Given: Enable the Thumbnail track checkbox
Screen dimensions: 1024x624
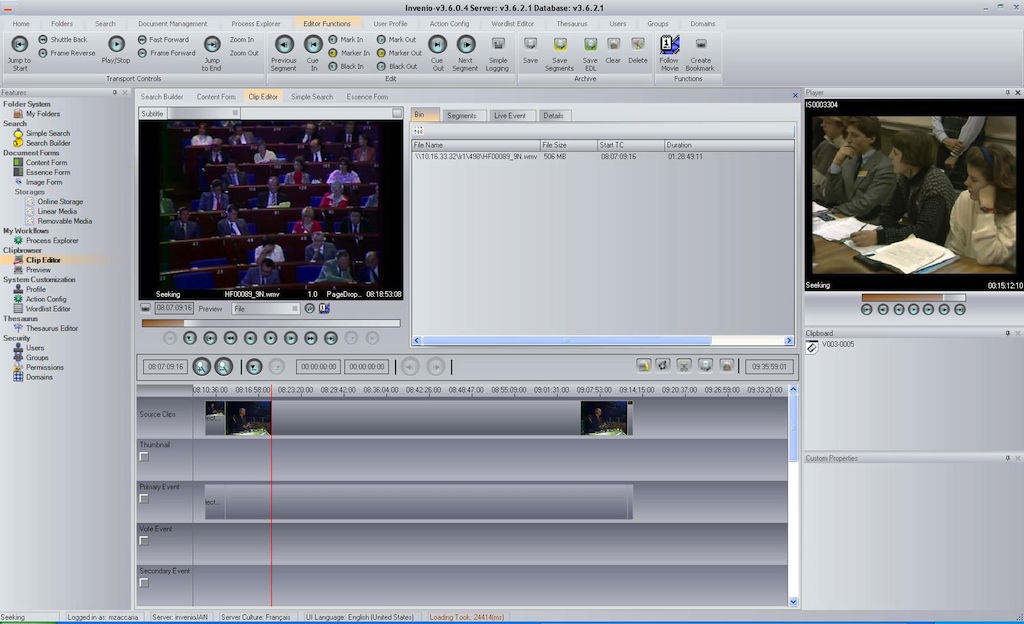Looking at the screenshot, I should click(x=144, y=457).
